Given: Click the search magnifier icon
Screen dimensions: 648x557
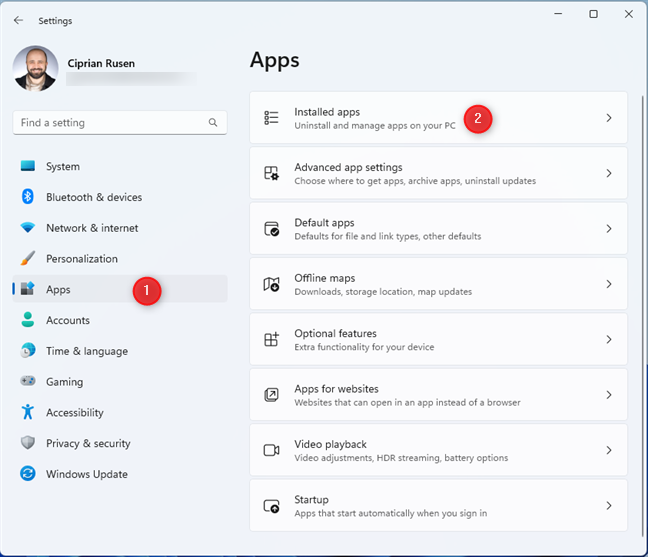Looking at the screenshot, I should (213, 122).
